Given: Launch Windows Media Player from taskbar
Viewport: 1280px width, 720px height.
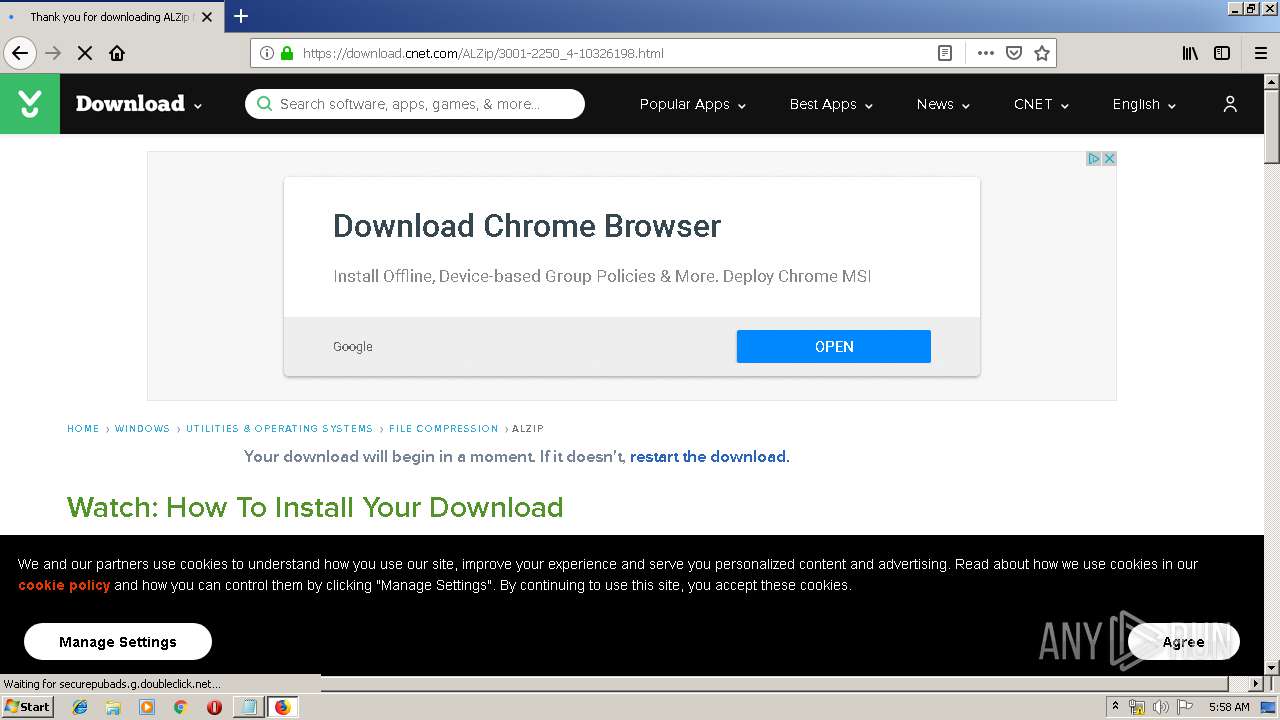Looking at the screenshot, I should [x=147, y=707].
